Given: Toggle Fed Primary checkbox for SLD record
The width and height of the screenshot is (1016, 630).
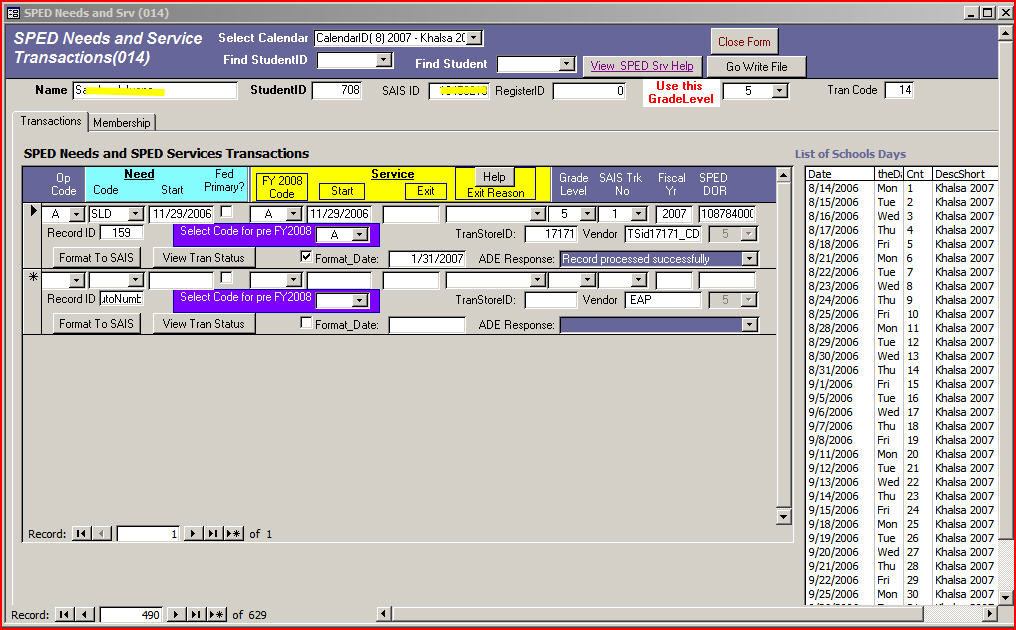Looking at the screenshot, I should point(226,211).
